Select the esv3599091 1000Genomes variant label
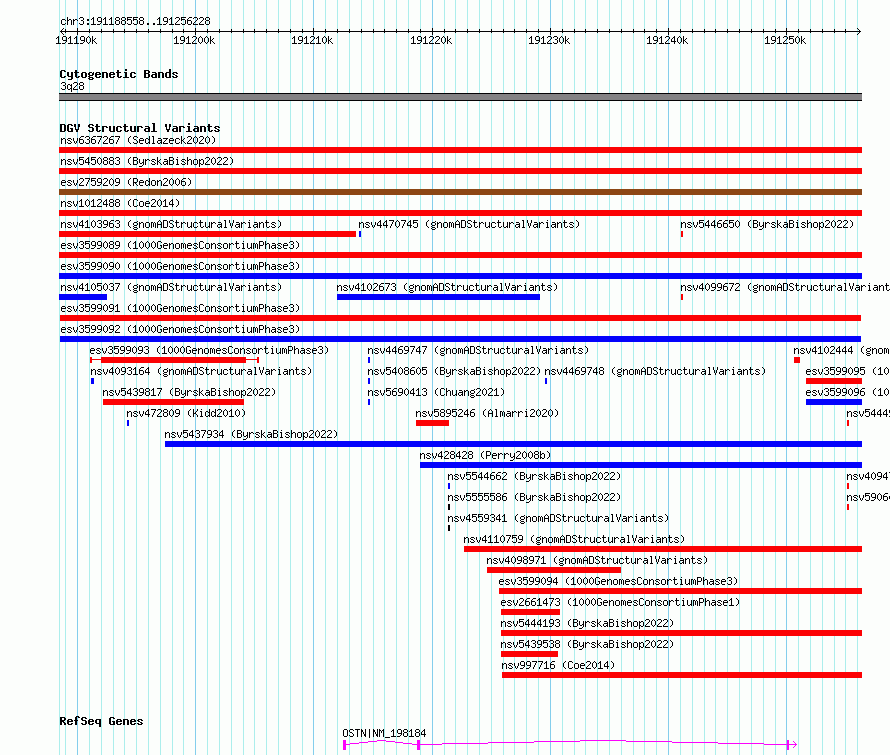This screenshot has width=890, height=755. tap(180, 308)
